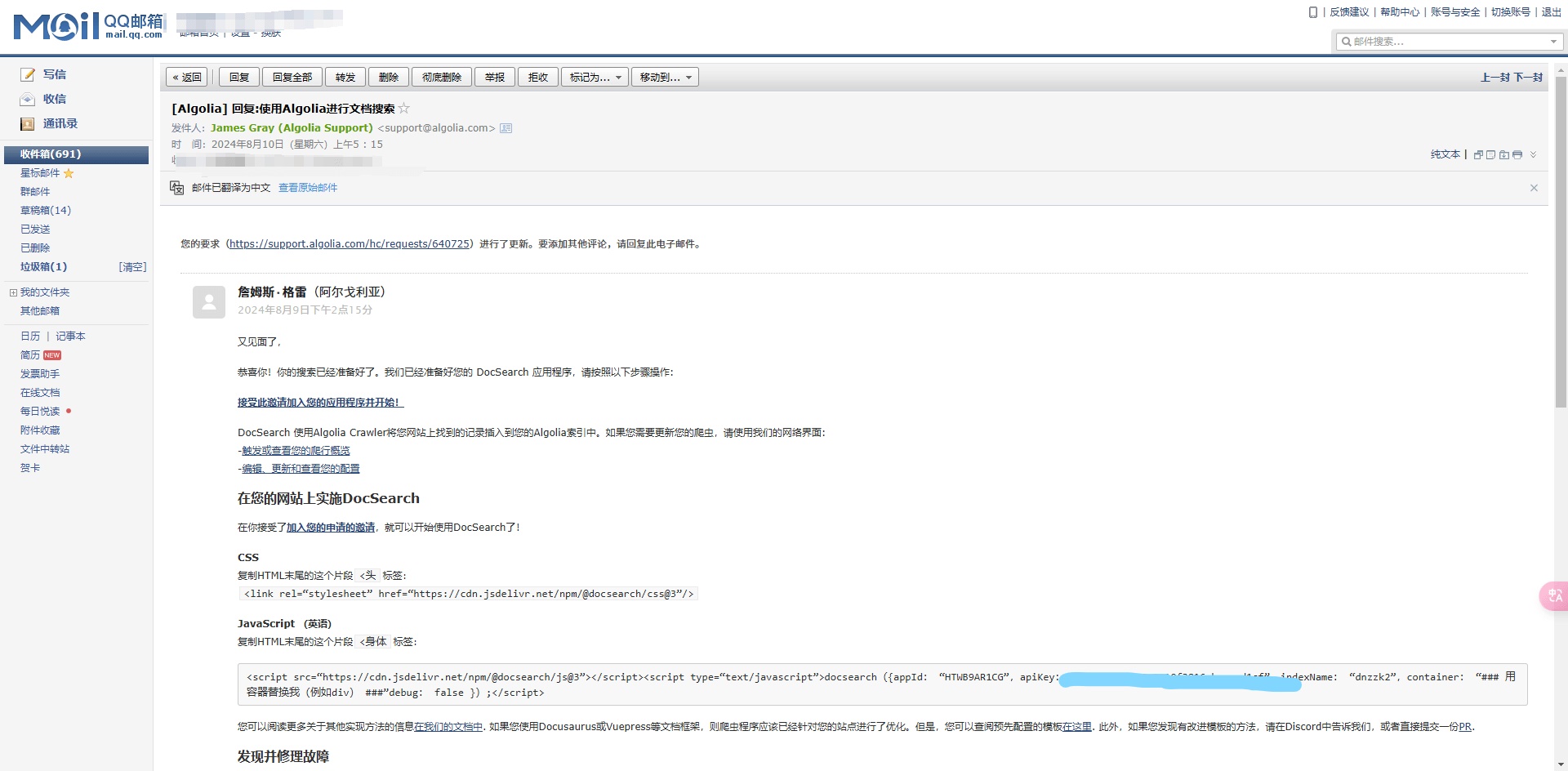Image resolution: width=1568 pixels, height=771 pixels.
Task: Click 反馈建议 at top right
Action: [x=1349, y=12]
